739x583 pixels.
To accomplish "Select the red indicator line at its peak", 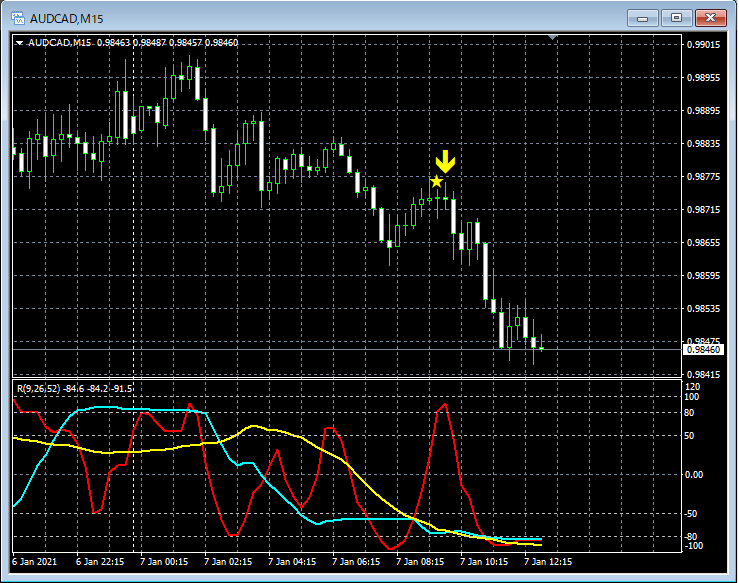I will [445, 404].
